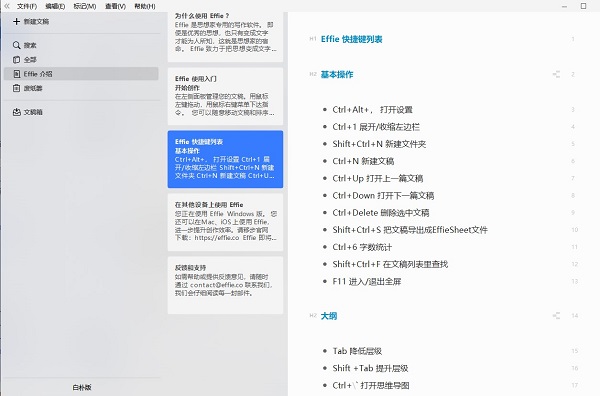Open the 标记(M) menu

[85, 6]
